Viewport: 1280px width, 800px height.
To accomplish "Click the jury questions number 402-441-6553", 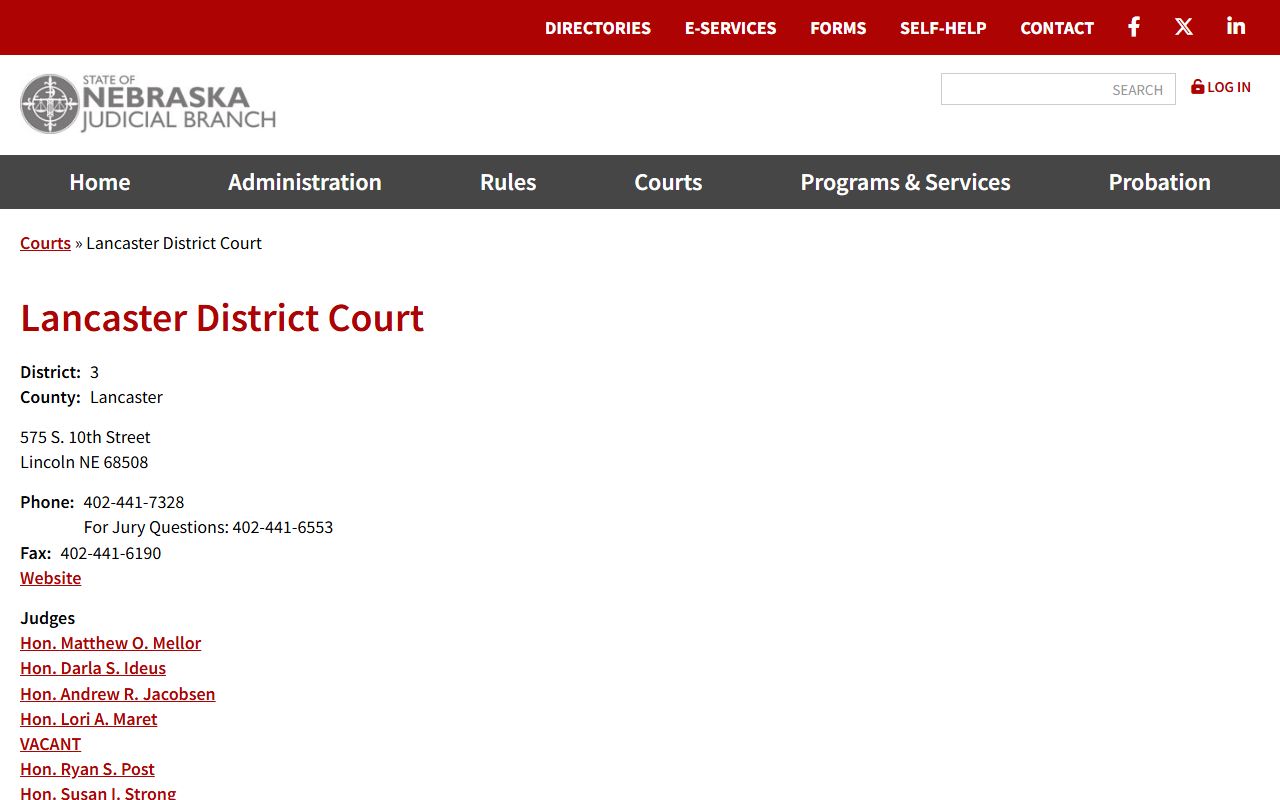I will (283, 527).
